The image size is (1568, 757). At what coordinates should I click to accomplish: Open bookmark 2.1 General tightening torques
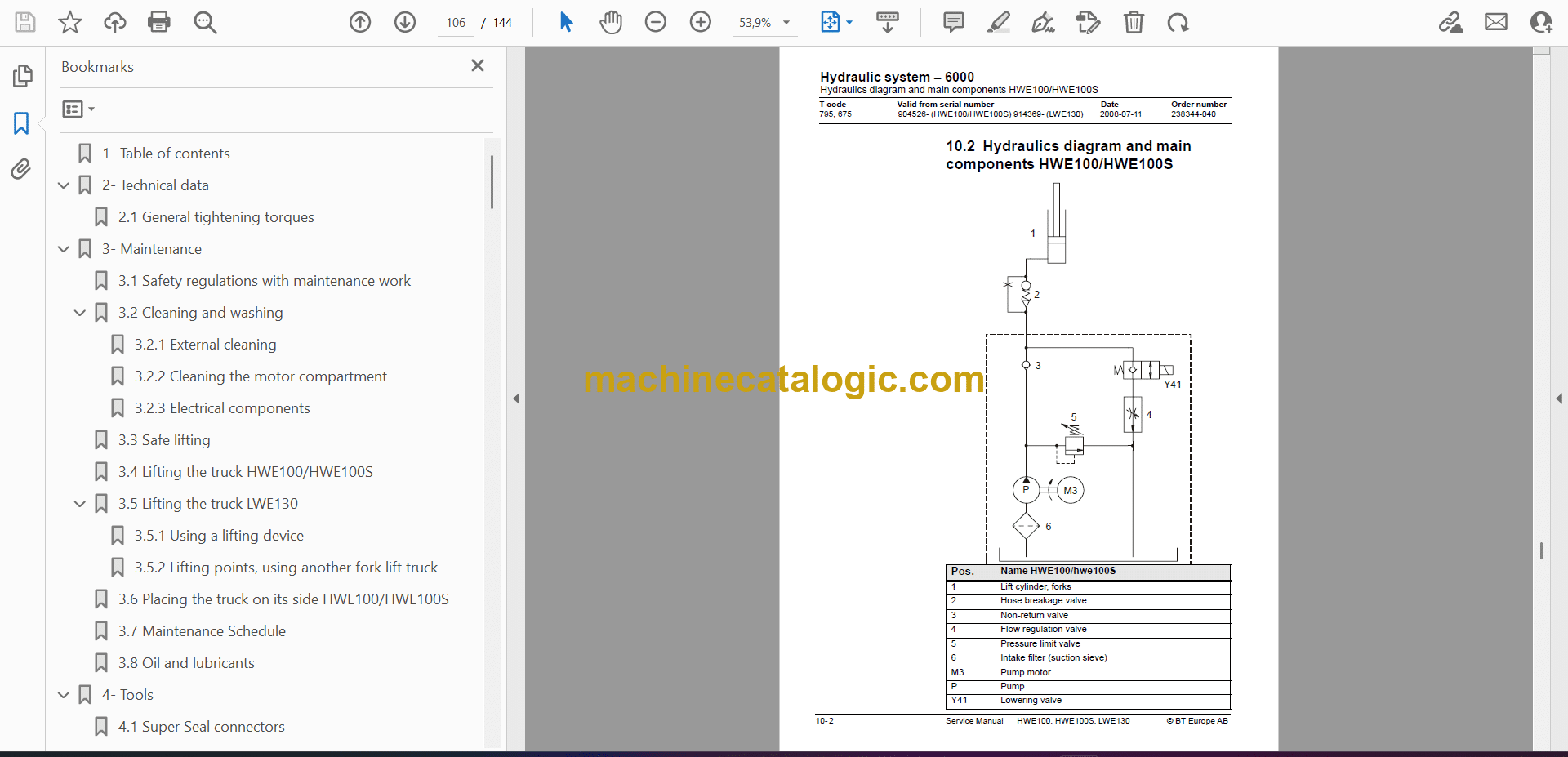(216, 217)
